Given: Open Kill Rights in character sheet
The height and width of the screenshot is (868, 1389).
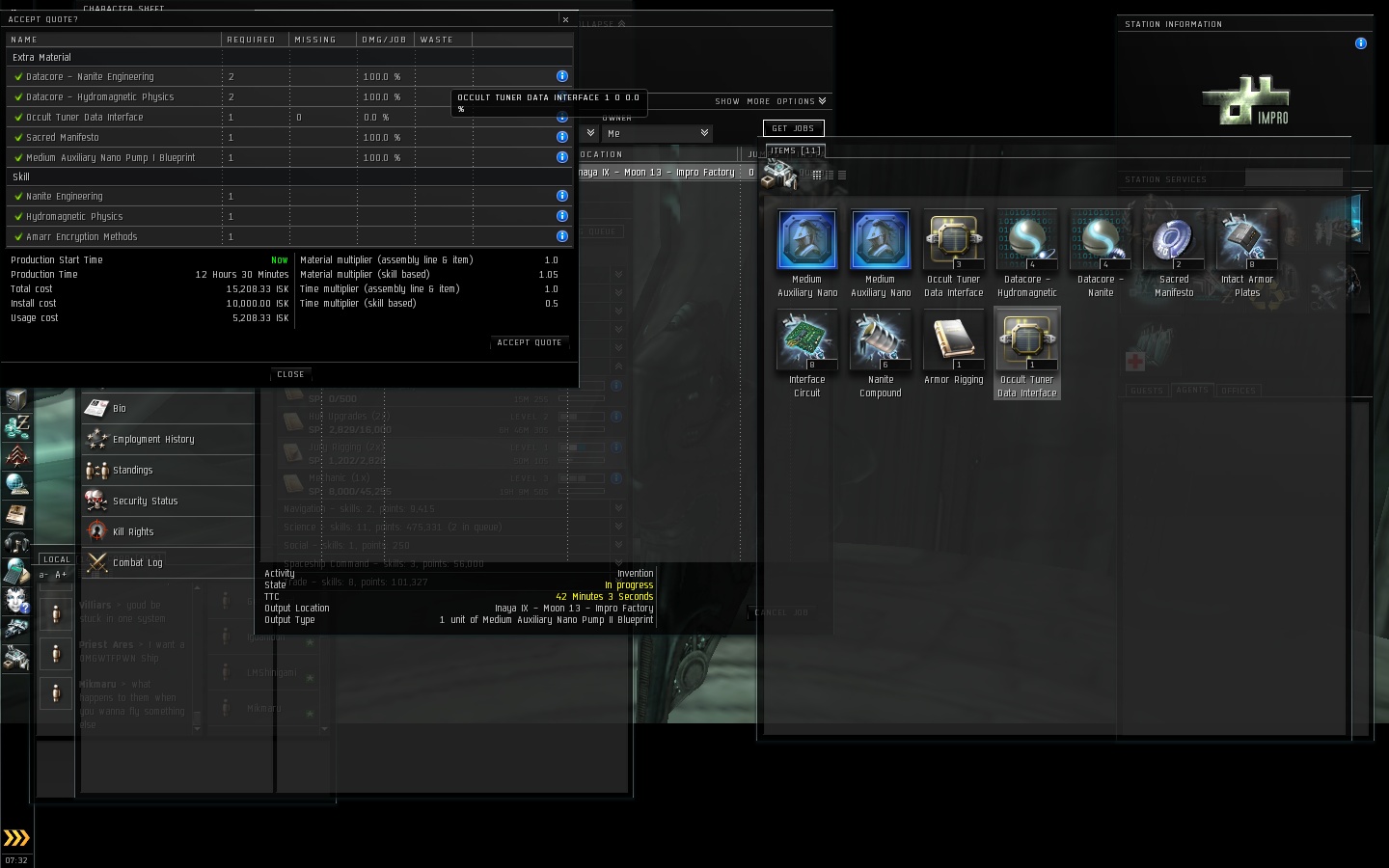Looking at the screenshot, I should pos(168,532).
